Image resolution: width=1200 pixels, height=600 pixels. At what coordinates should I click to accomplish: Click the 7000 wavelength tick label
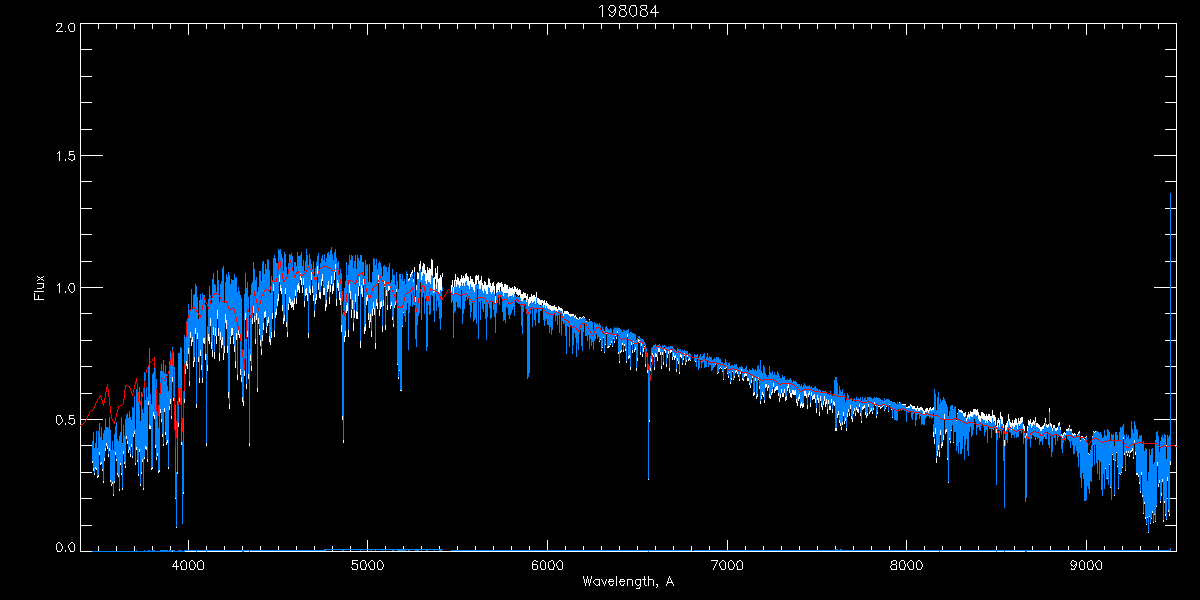[x=727, y=564]
